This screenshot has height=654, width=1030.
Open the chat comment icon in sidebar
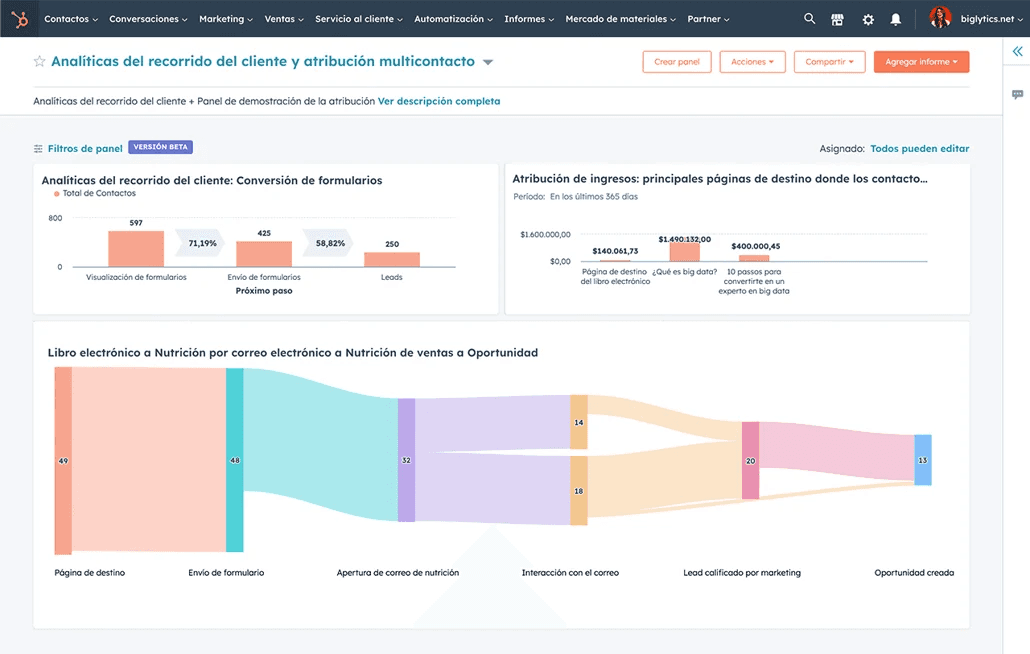1017,95
